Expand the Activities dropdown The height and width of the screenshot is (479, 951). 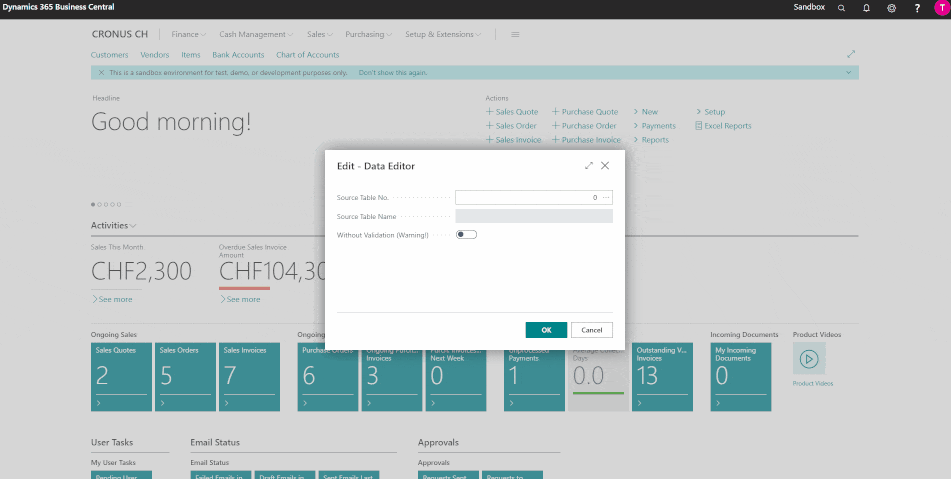(113, 225)
